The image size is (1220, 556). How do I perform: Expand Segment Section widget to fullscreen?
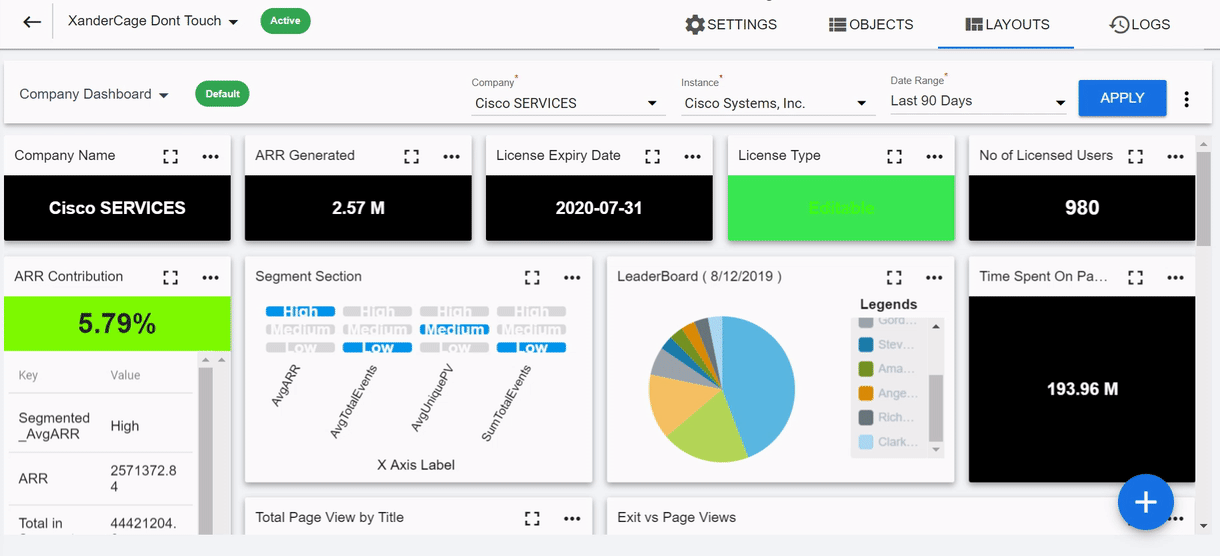tap(532, 277)
